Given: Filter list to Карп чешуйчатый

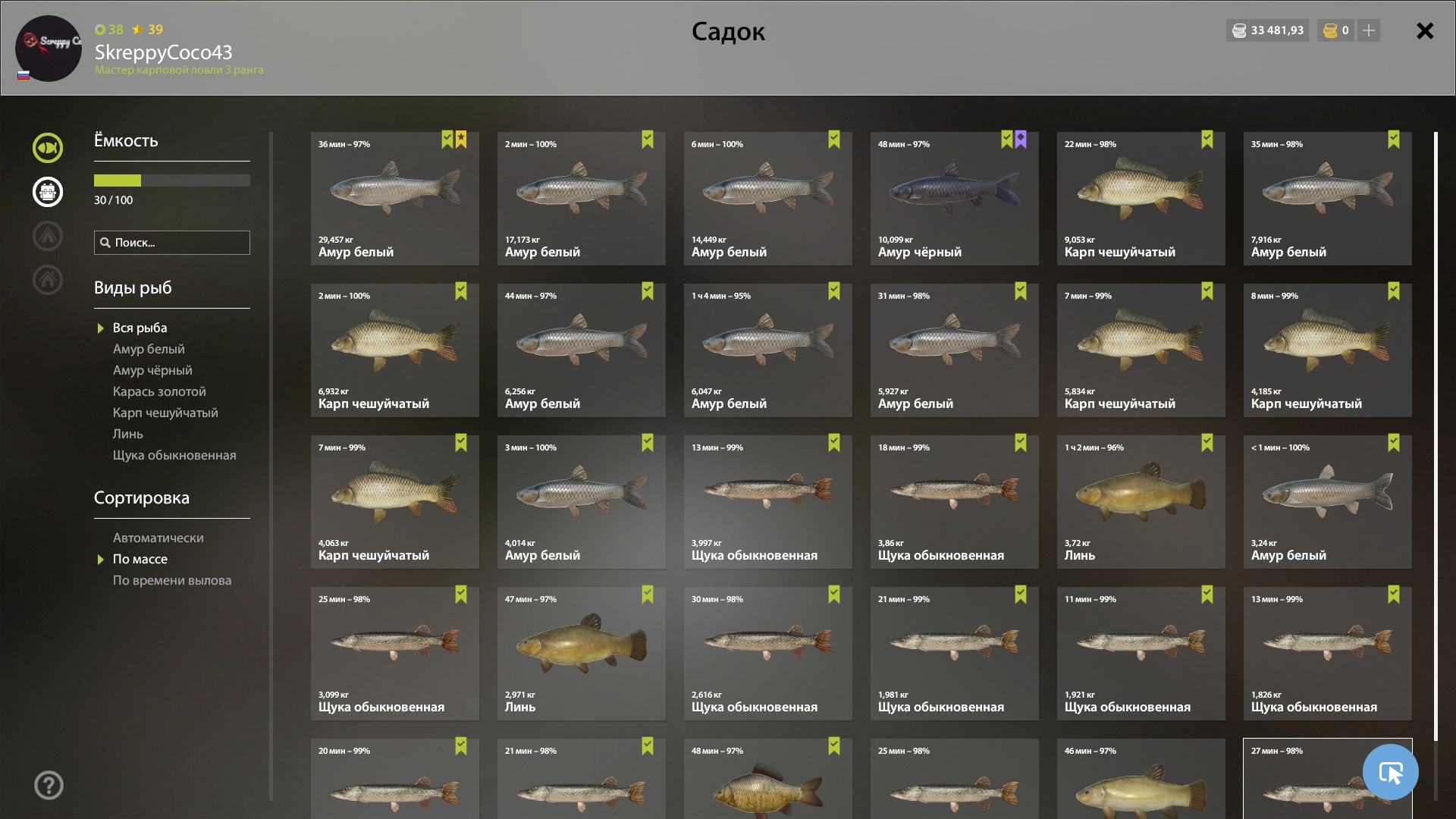Looking at the screenshot, I should (165, 413).
